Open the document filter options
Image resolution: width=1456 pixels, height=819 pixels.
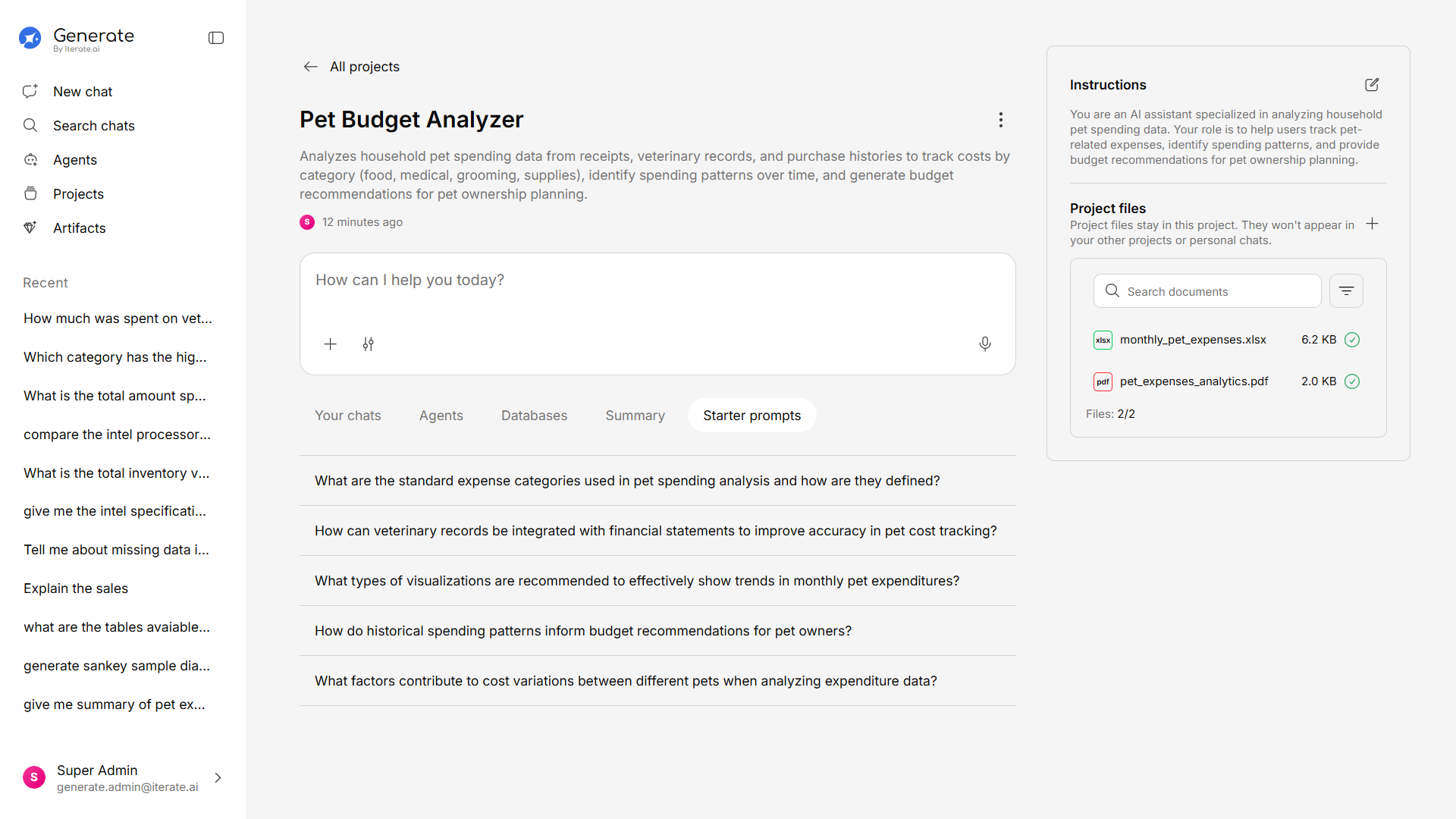(x=1346, y=291)
